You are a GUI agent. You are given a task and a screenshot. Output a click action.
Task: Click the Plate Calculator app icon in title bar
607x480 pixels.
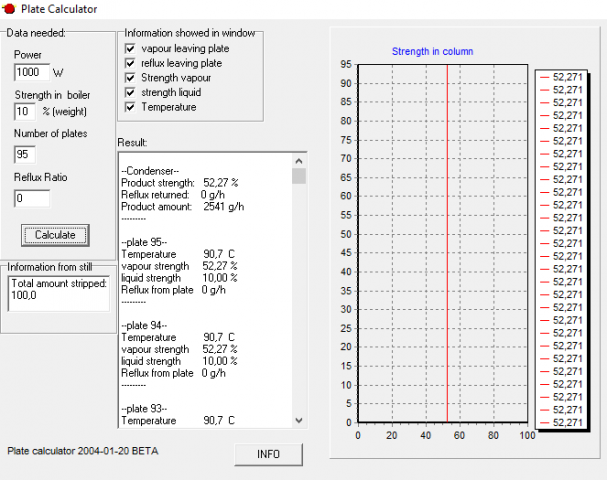(x=10, y=9)
